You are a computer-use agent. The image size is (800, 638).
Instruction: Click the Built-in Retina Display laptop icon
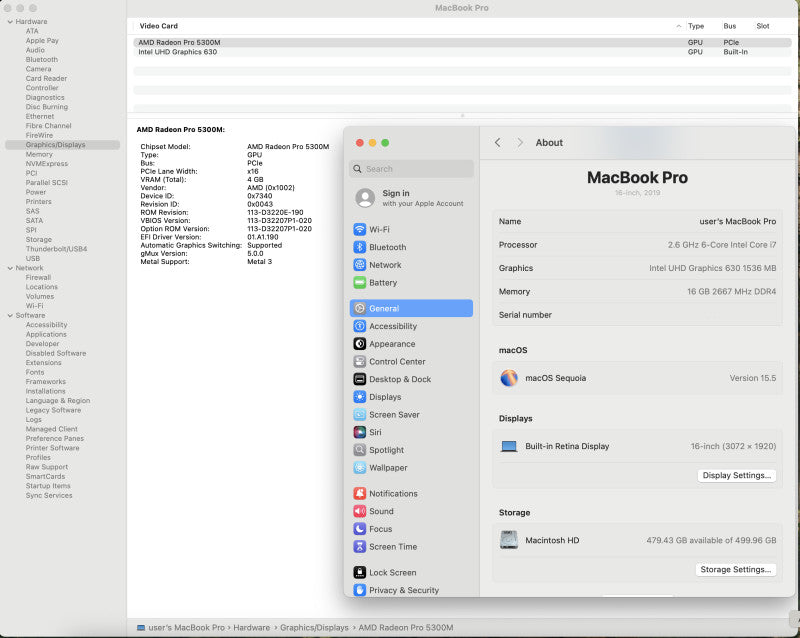point(509,446)
